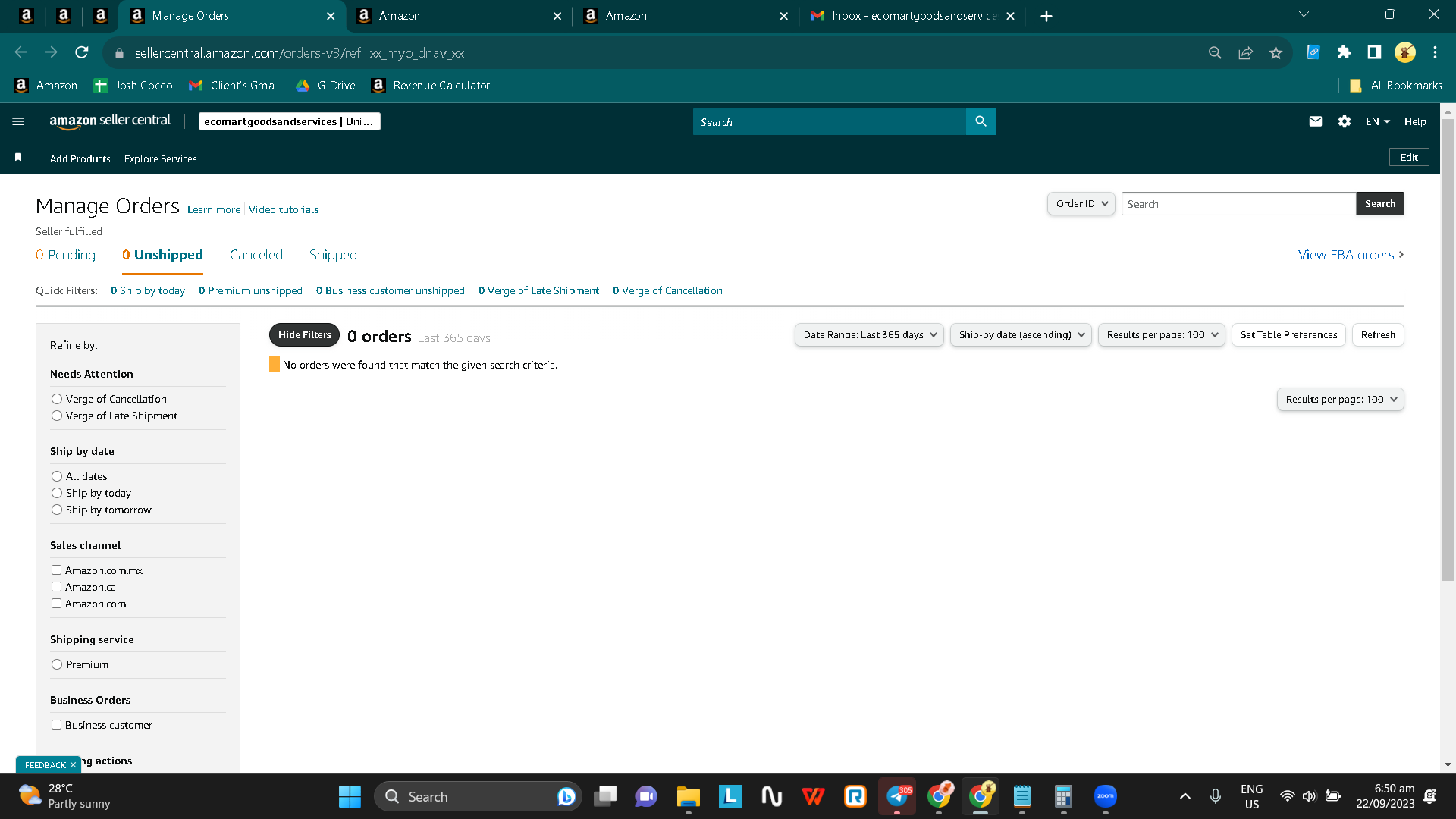Open the Windows Start menu
The image size is (1456, 819).
[x=350, y=797]
